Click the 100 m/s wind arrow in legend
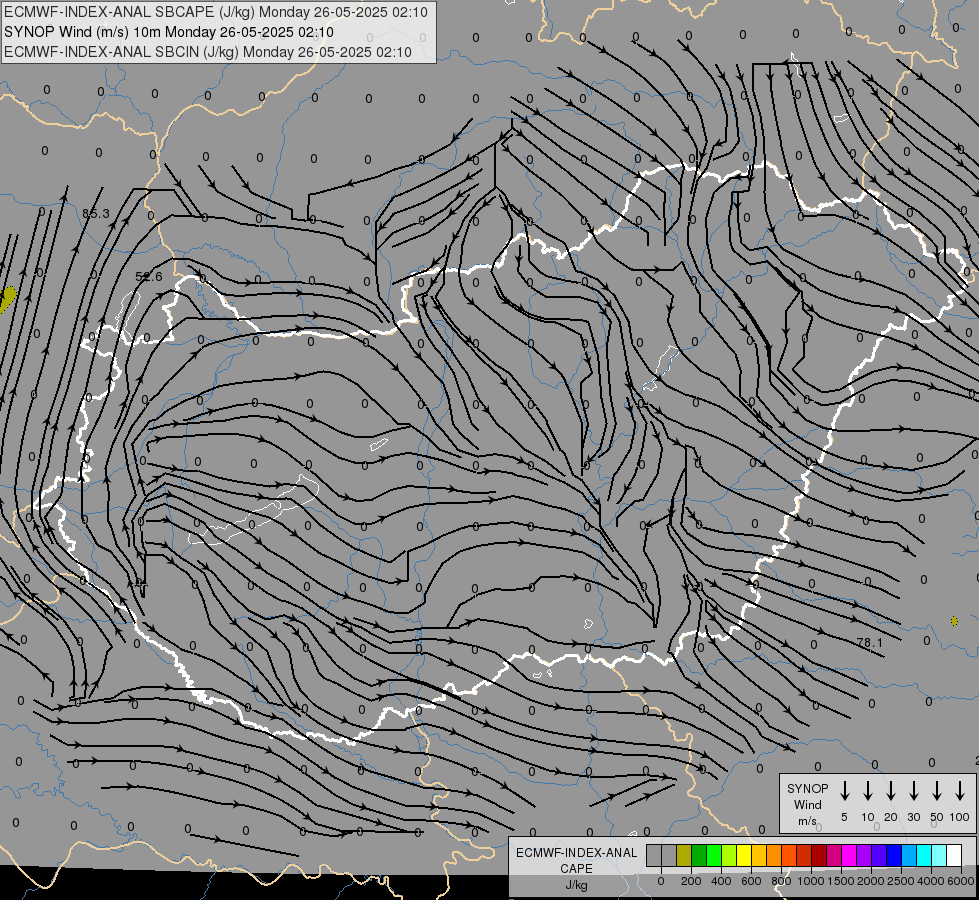Image resolution: width=979 pixels, height=900 pixels. tap(960, 791)
